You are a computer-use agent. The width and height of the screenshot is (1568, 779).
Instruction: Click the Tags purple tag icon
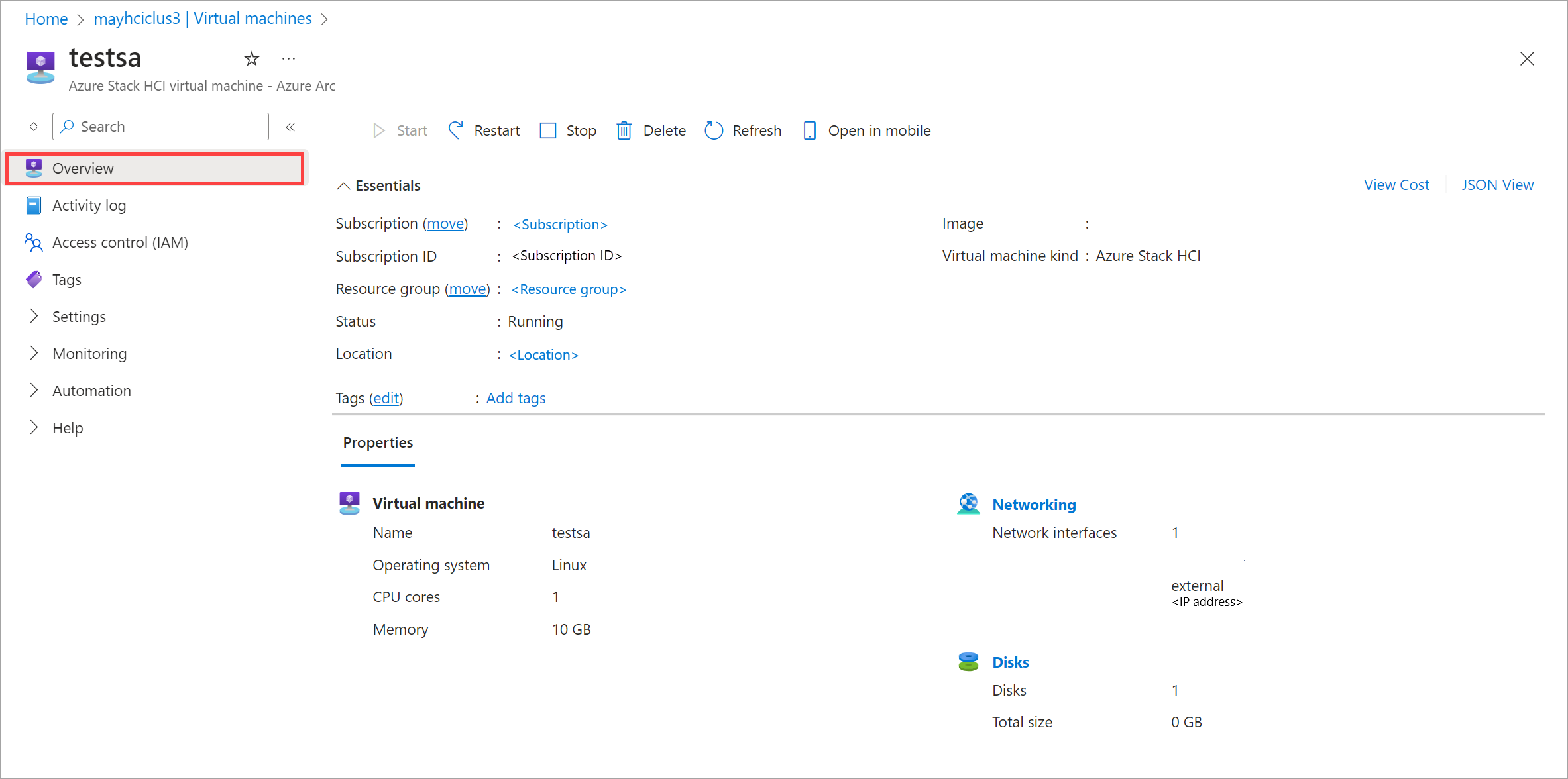point(34,280)
